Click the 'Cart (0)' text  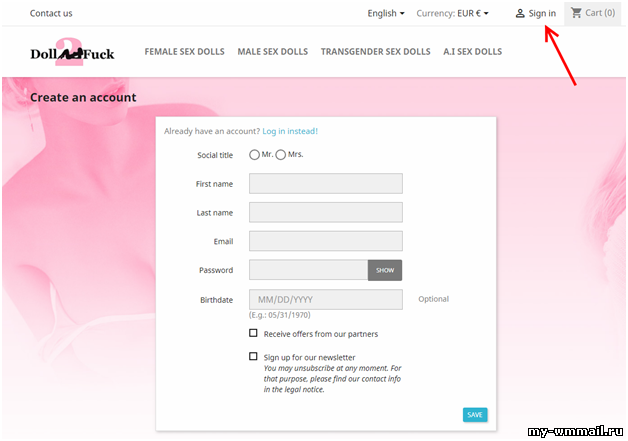point(600,13)
